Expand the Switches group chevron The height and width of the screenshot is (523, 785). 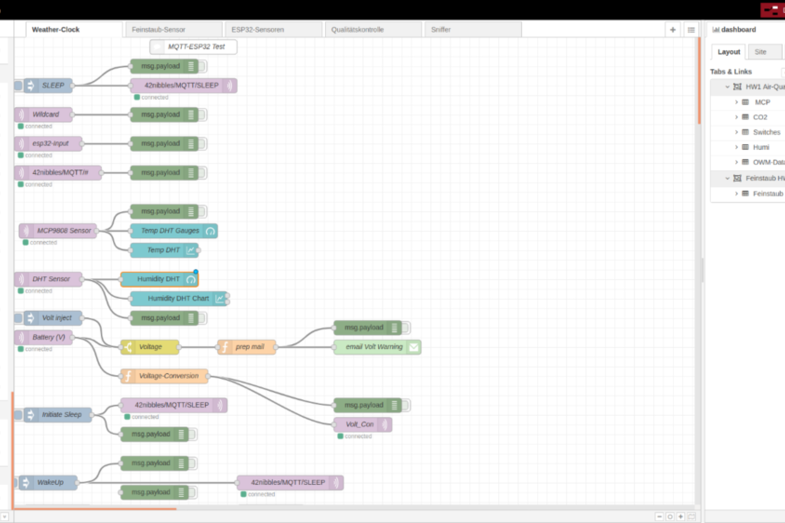[x=736, y=132]
